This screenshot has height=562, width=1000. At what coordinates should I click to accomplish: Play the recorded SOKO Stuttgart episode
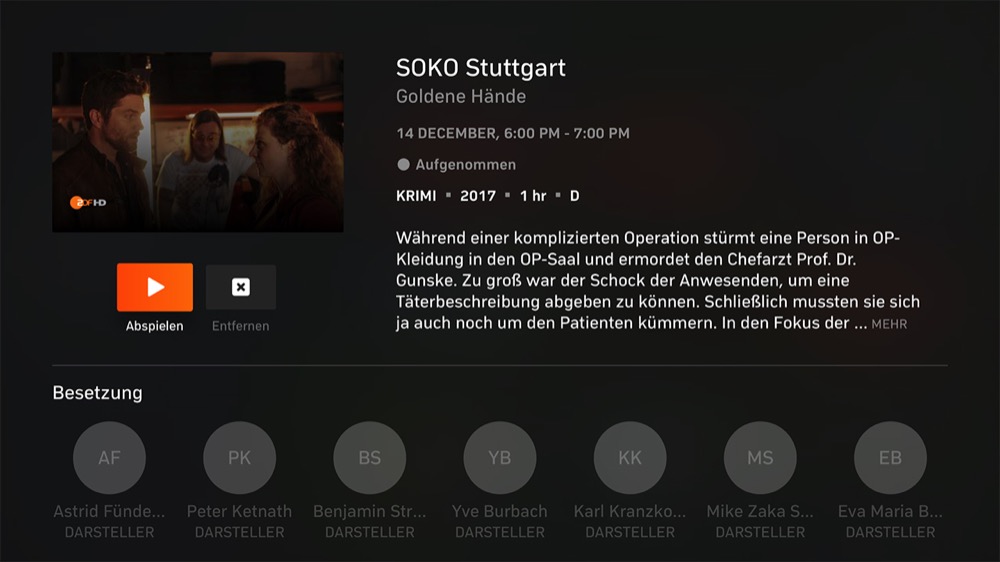[x=154, y=287]
